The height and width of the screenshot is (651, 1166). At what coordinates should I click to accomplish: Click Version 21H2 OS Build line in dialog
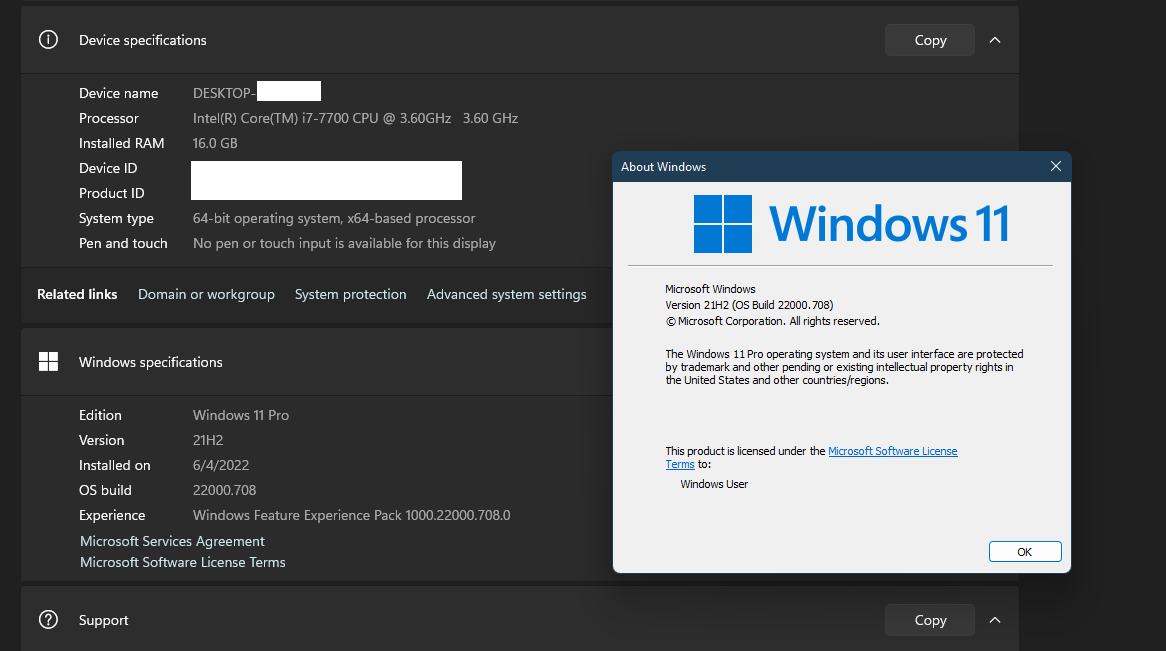(x=749, y=305)
